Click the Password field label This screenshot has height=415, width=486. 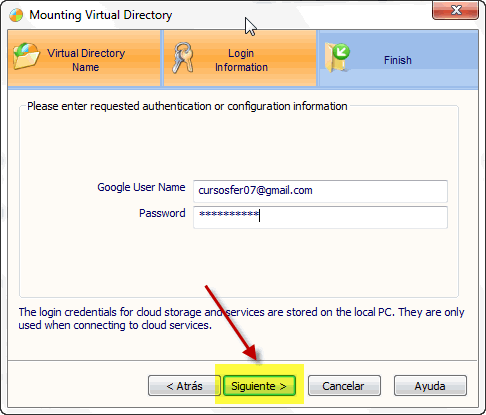[162, 213]
